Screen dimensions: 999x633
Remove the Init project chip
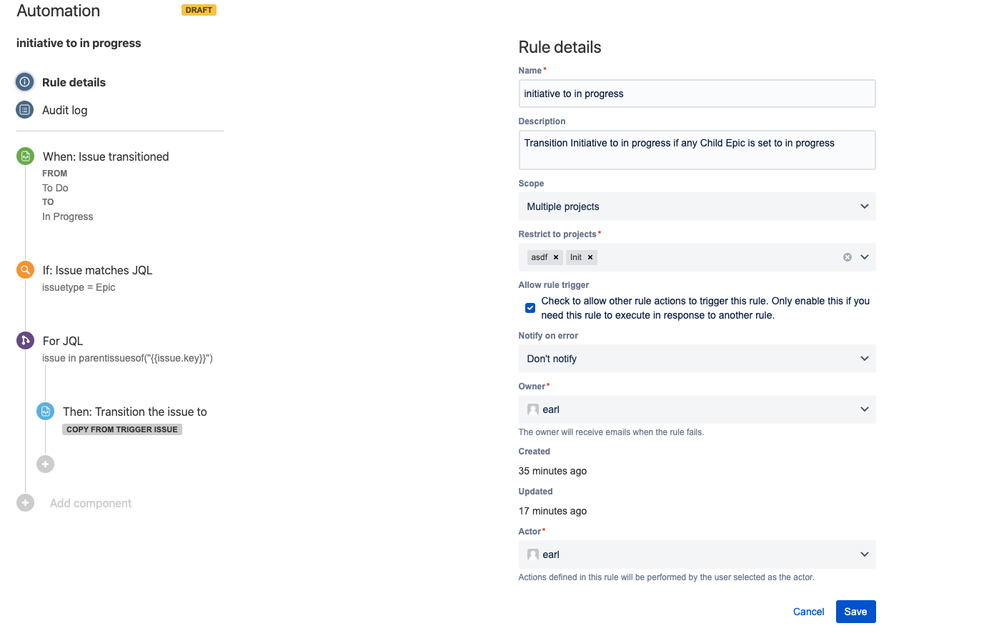(590, 257)
